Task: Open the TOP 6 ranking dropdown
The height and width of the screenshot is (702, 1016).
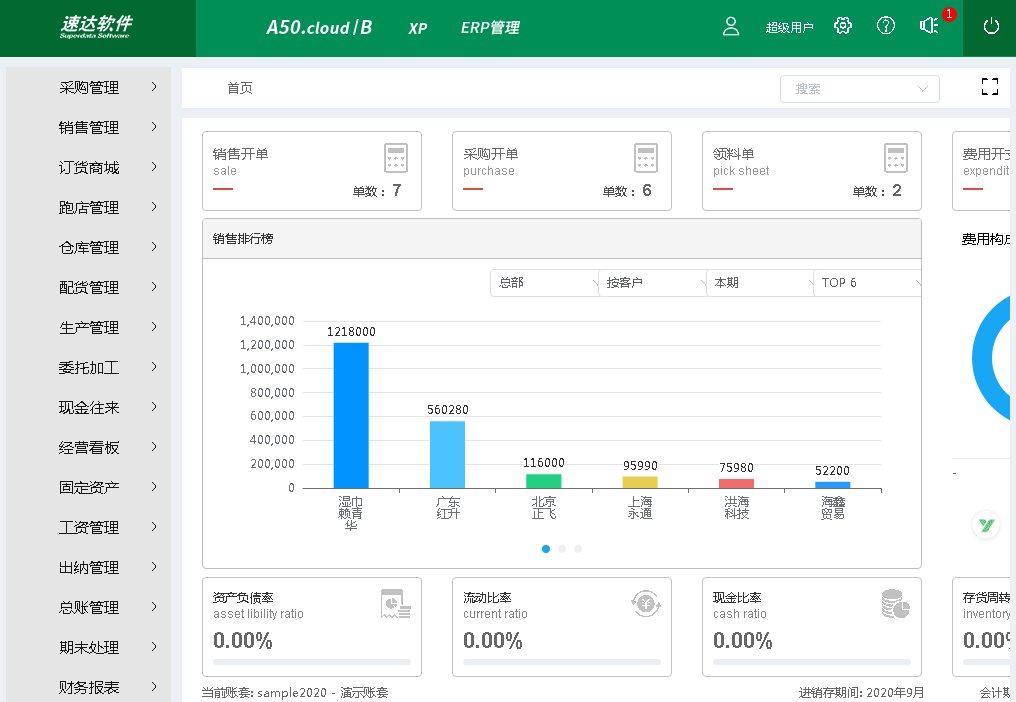Action: [867, 283]
